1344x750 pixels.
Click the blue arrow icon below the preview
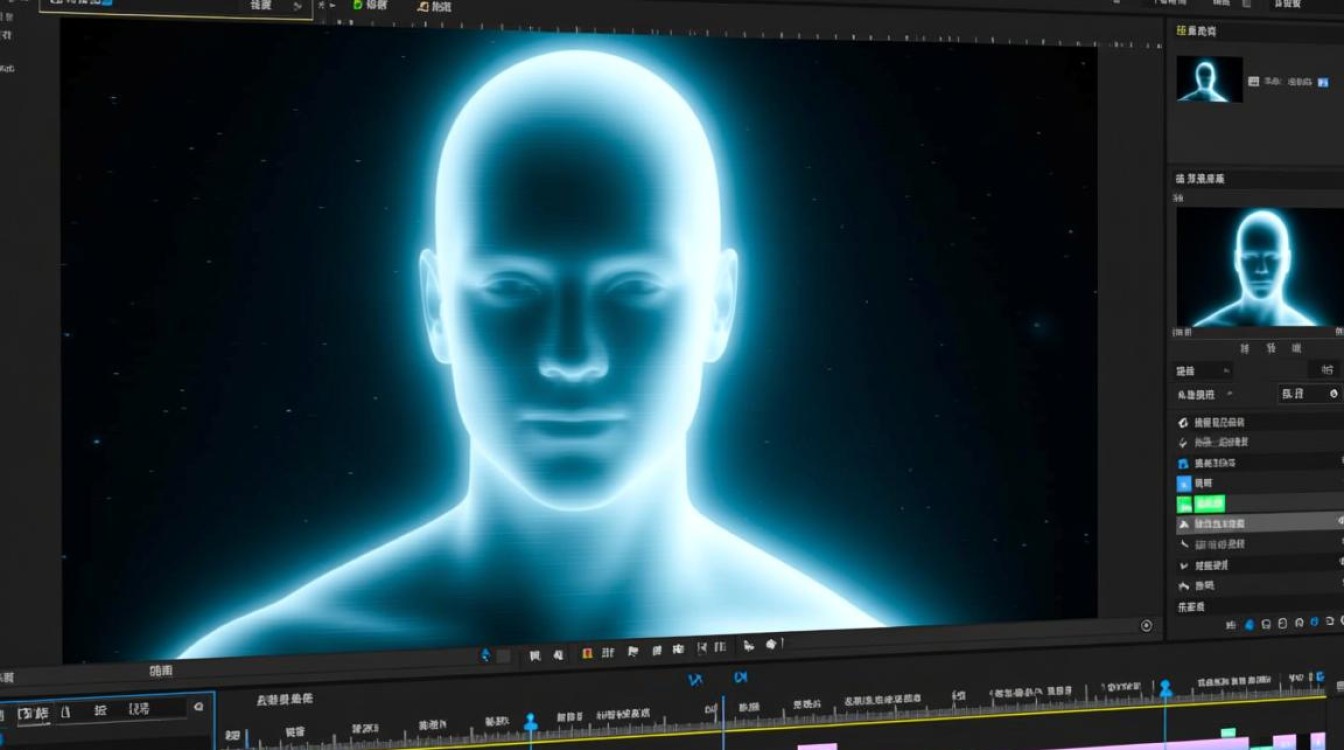tap(486, 655)
